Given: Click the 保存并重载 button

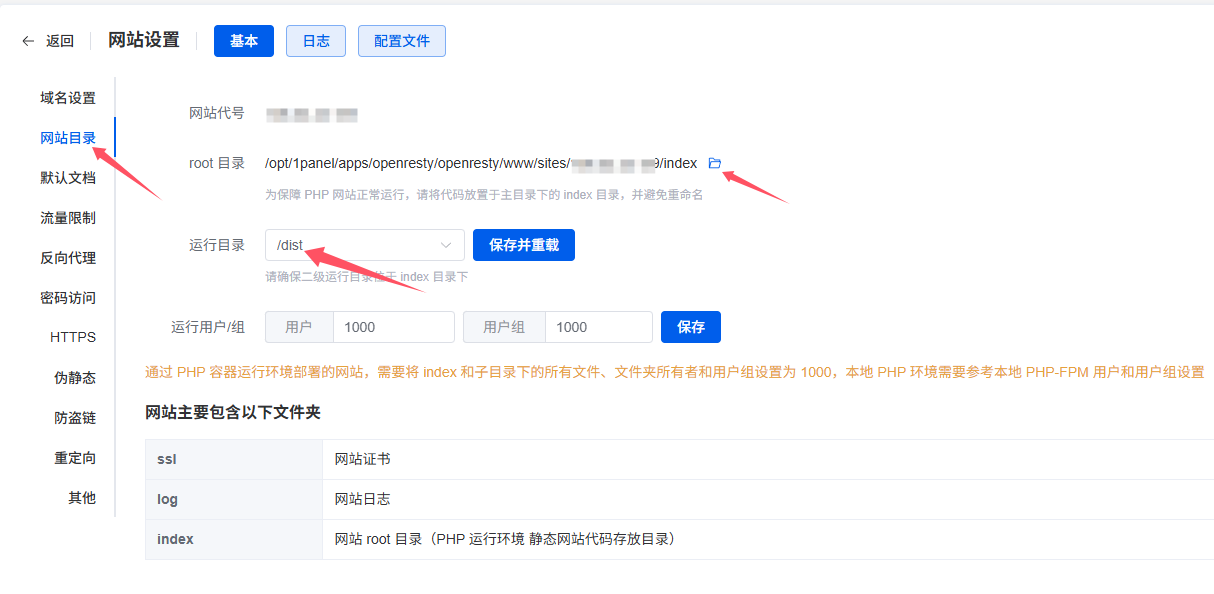Looking at the screenshot, I should point(524,245).
